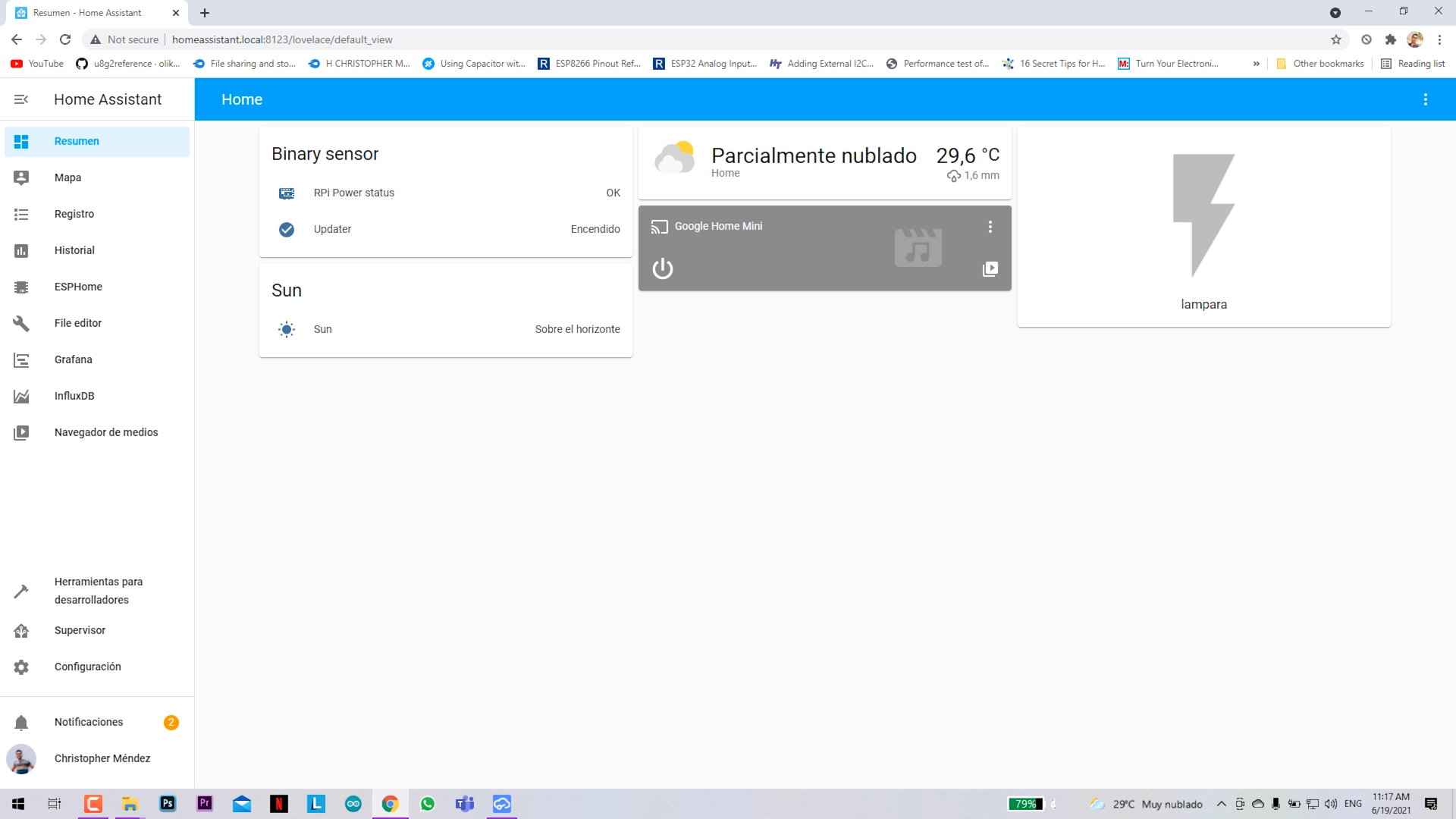
Task: Open the ESPHome sidebar item
Action: point(78,287)
